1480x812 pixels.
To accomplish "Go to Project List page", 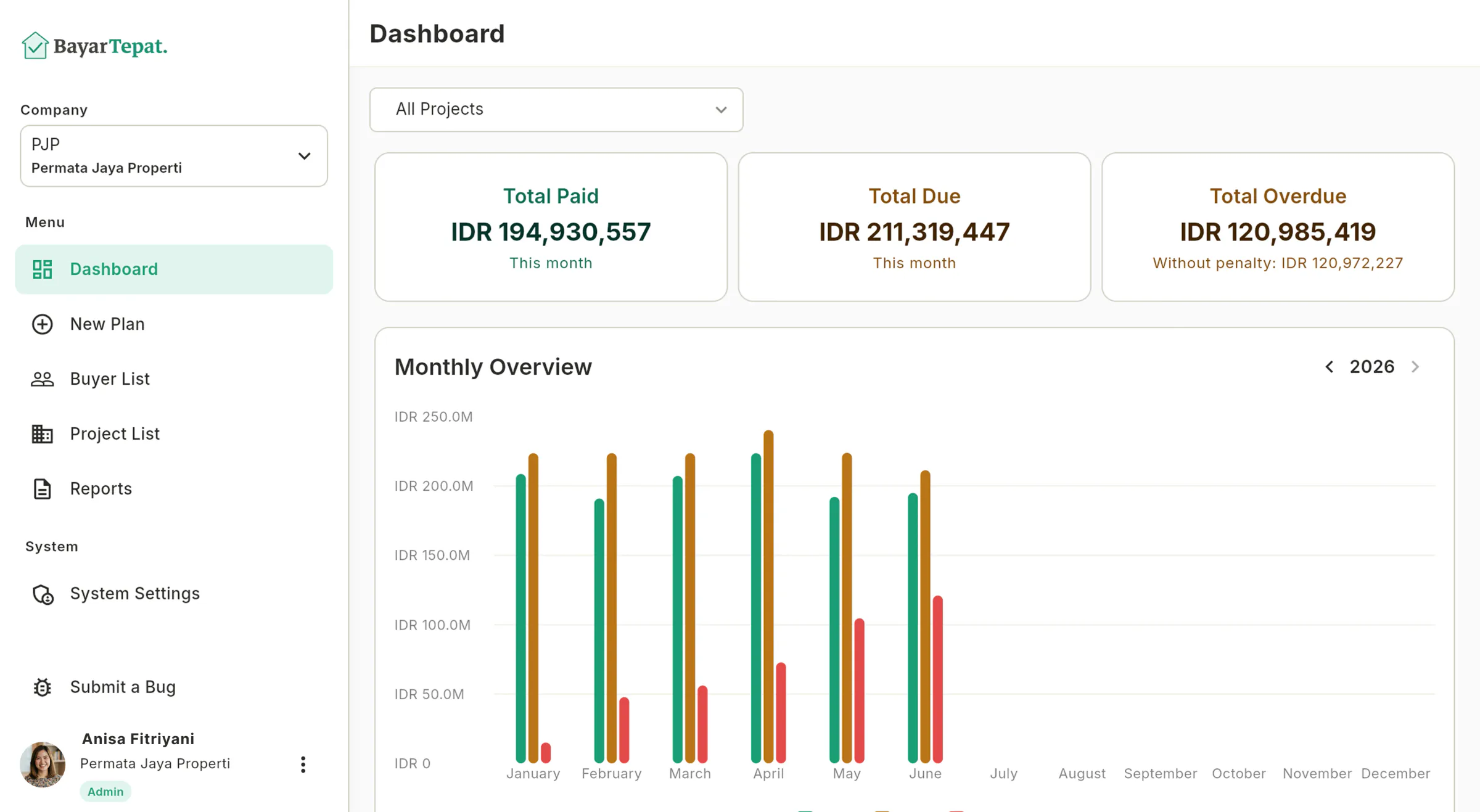I will (174, 434).
